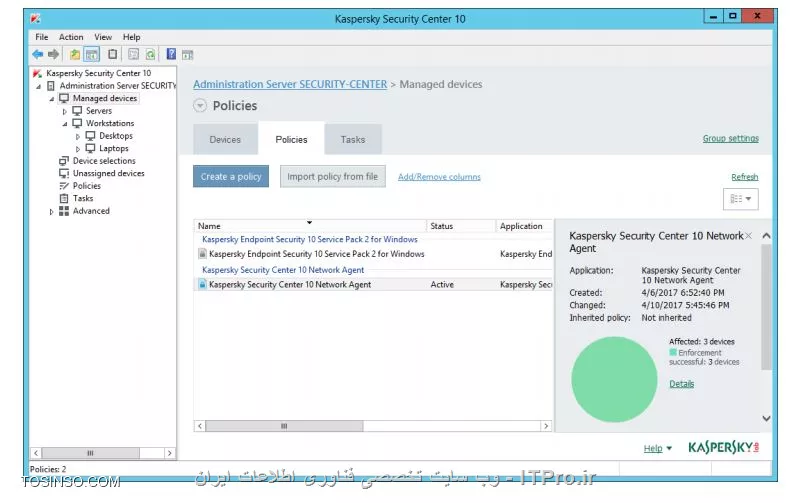Open the list view options dropdown

click(741, 199)
